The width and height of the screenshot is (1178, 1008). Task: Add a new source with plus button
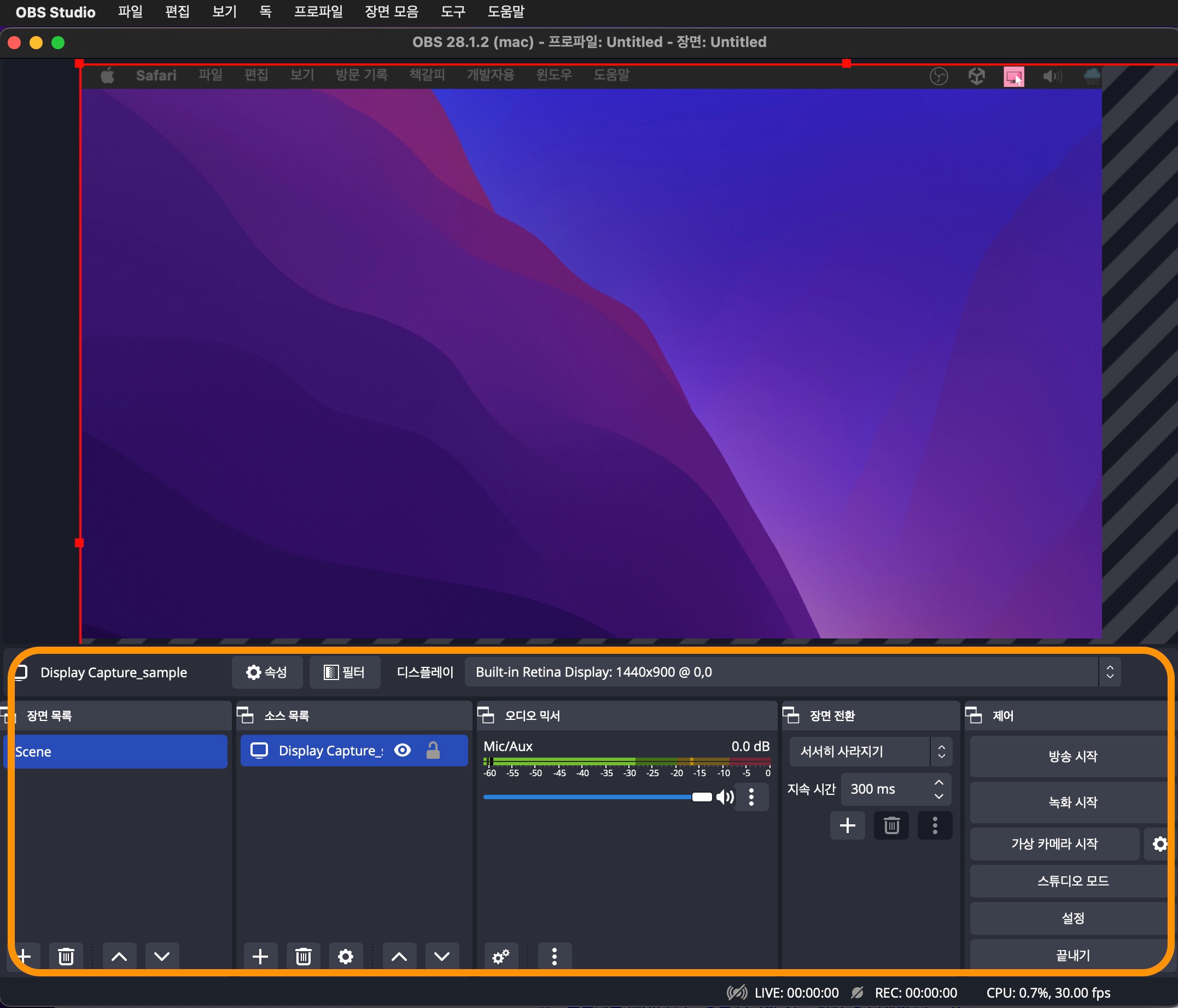[x=260, y=956]
